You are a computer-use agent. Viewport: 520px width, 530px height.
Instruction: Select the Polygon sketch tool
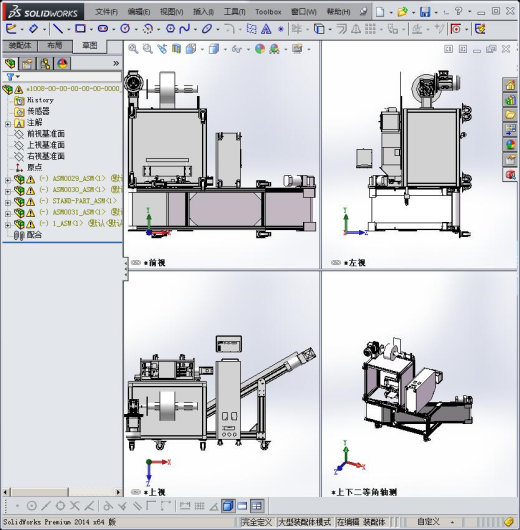tap(170, 29)
